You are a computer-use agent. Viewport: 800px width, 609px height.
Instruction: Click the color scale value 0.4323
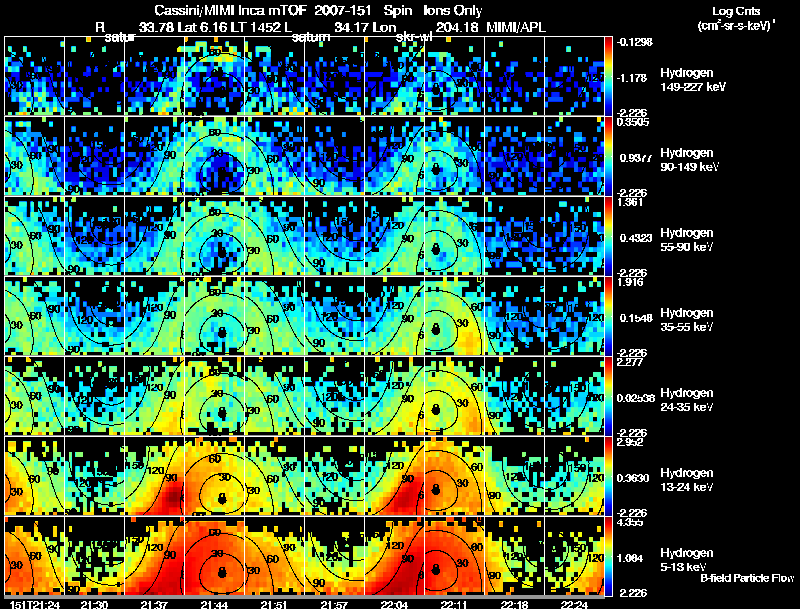click(636, 238)
